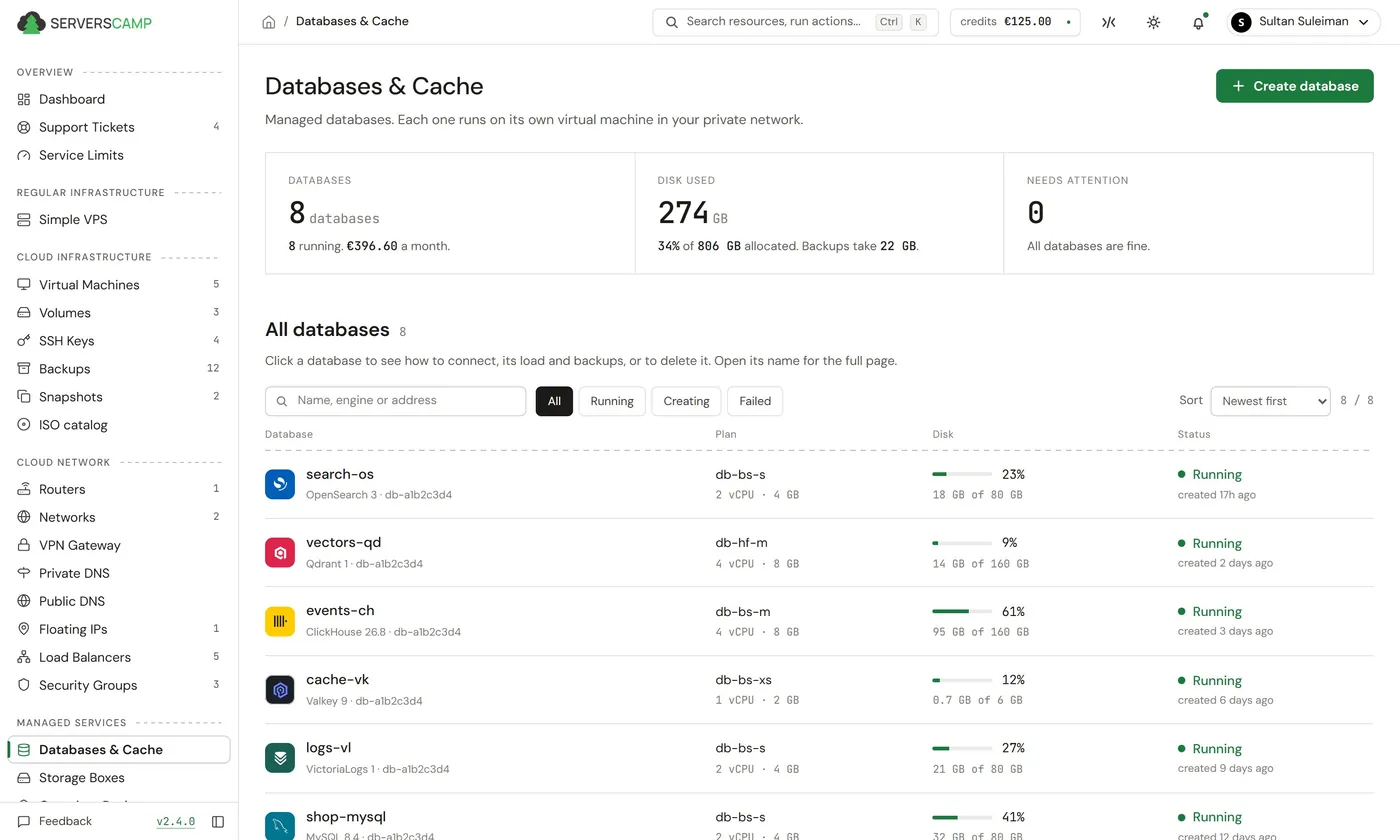Click the collapse-width arrows icon in header
This screenshot has height=840, width=1400.
pos(1108,22)
